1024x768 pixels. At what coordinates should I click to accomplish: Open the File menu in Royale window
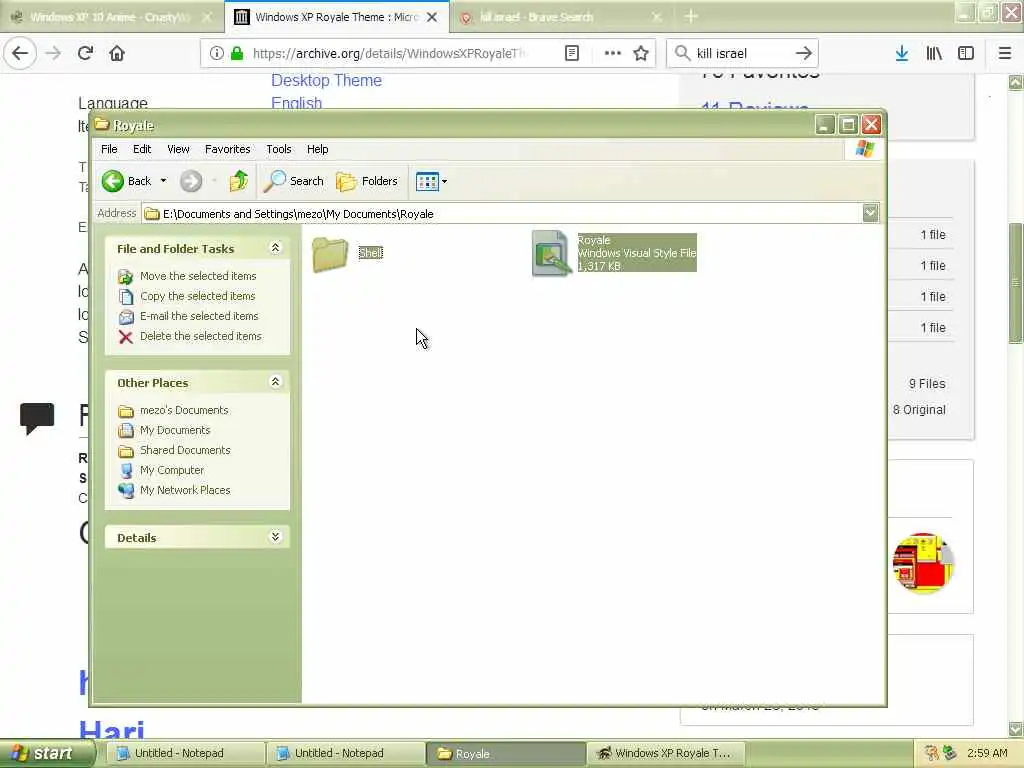(109, 149)
